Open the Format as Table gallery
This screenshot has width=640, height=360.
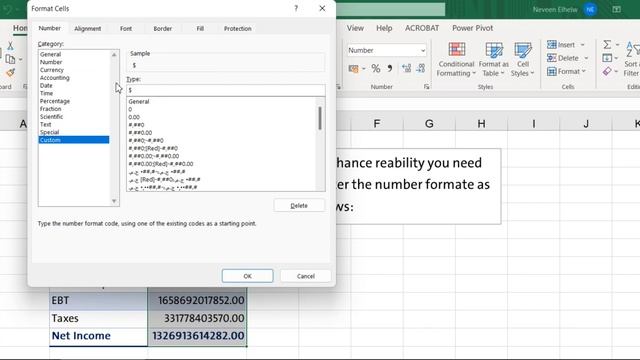493,59
